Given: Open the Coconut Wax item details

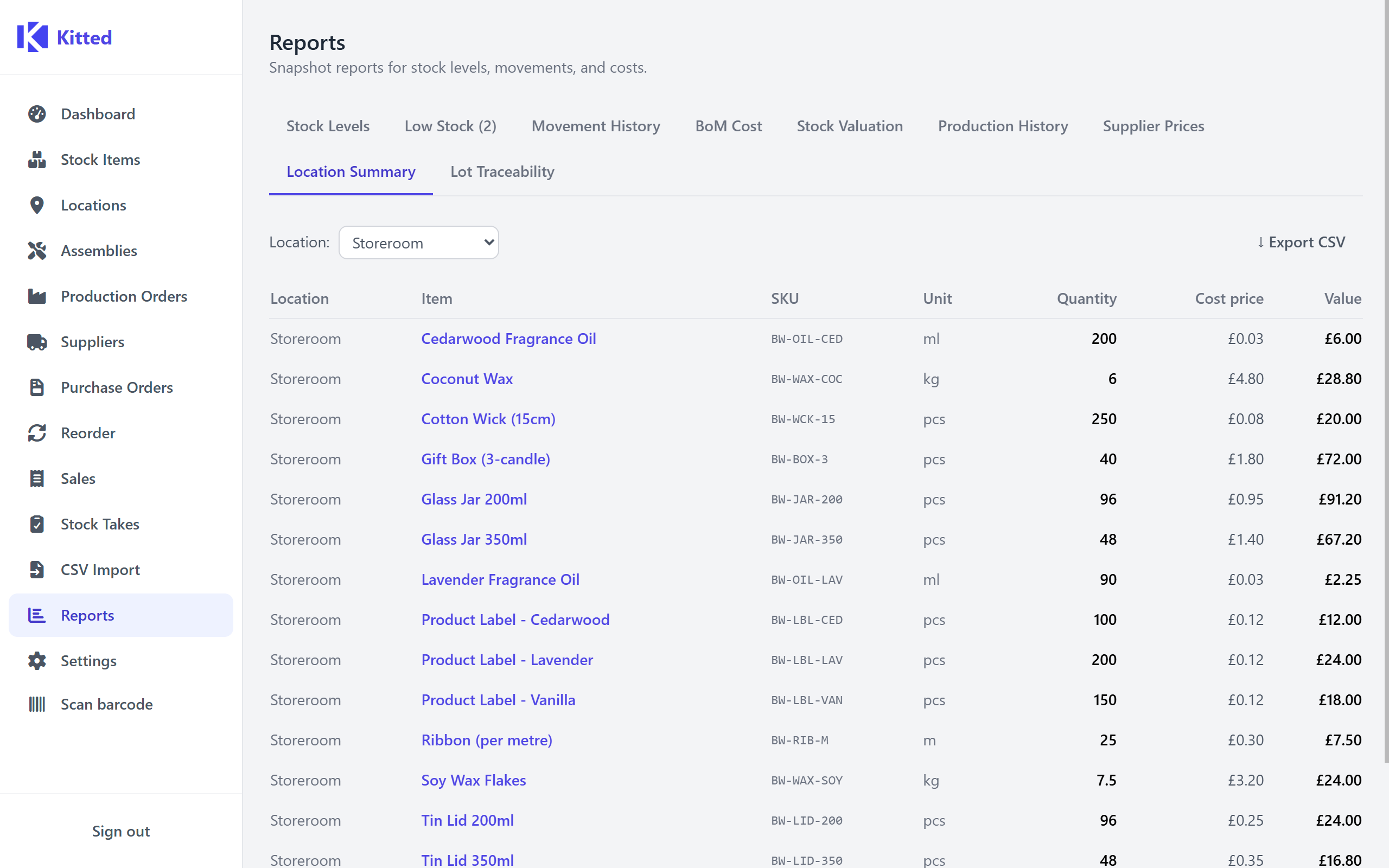Looking at the screenshot, I should point(467,378).
